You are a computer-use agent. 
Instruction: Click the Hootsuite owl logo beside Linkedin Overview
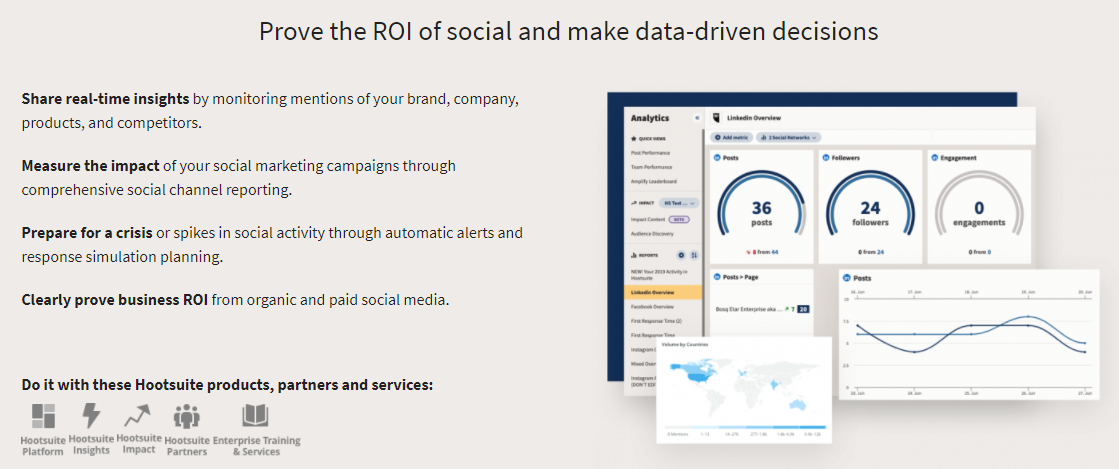[x=717, y=118]
